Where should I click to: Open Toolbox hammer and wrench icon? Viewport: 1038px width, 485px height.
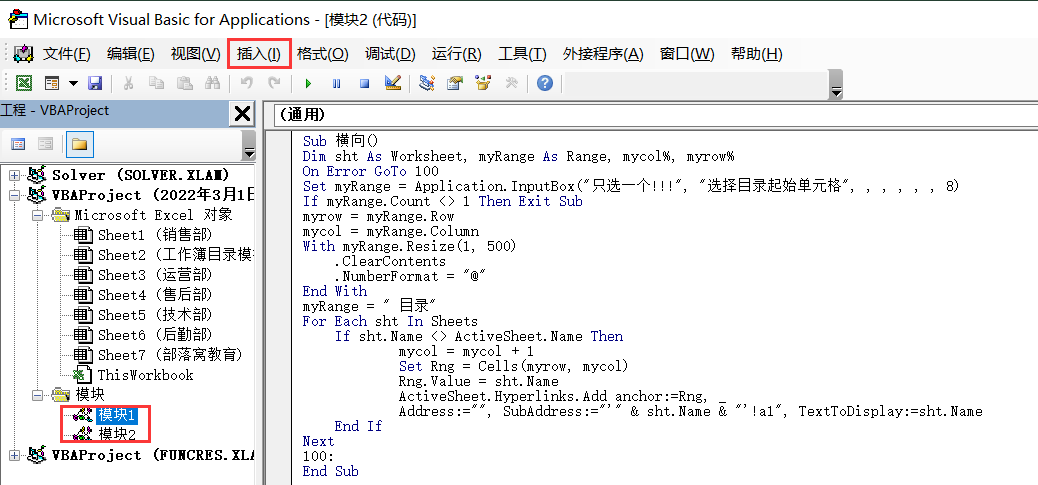coord(511,83)
